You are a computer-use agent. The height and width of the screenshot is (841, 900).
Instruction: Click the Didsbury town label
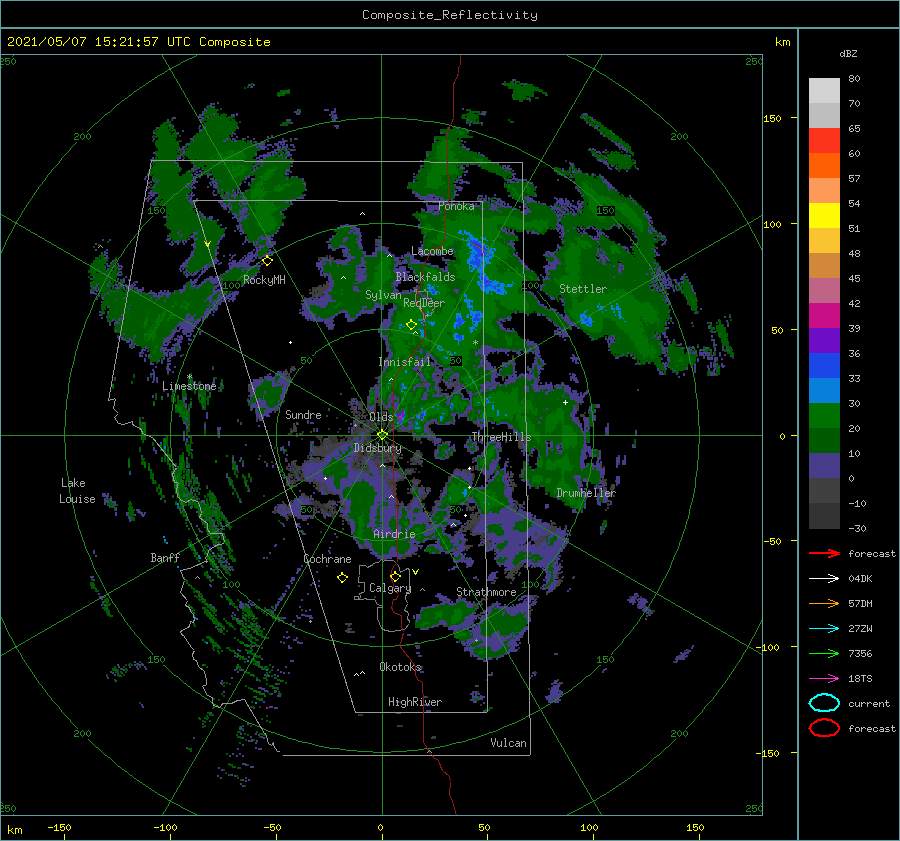pyautogui.click(x=377, y=448)
